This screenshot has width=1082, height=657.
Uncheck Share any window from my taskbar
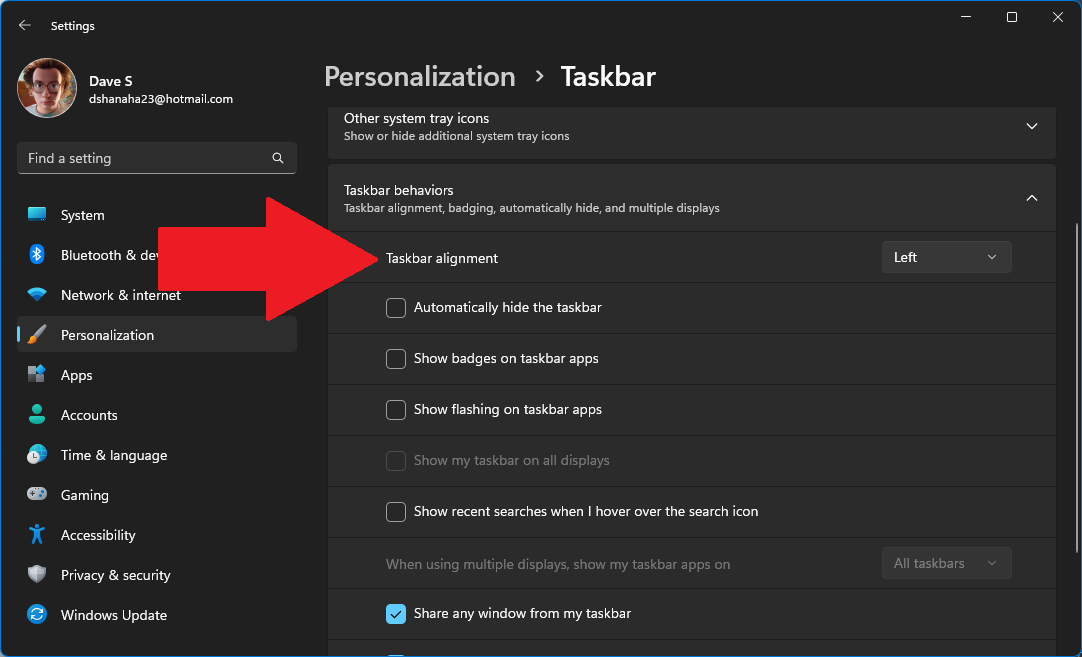point(395,614)
